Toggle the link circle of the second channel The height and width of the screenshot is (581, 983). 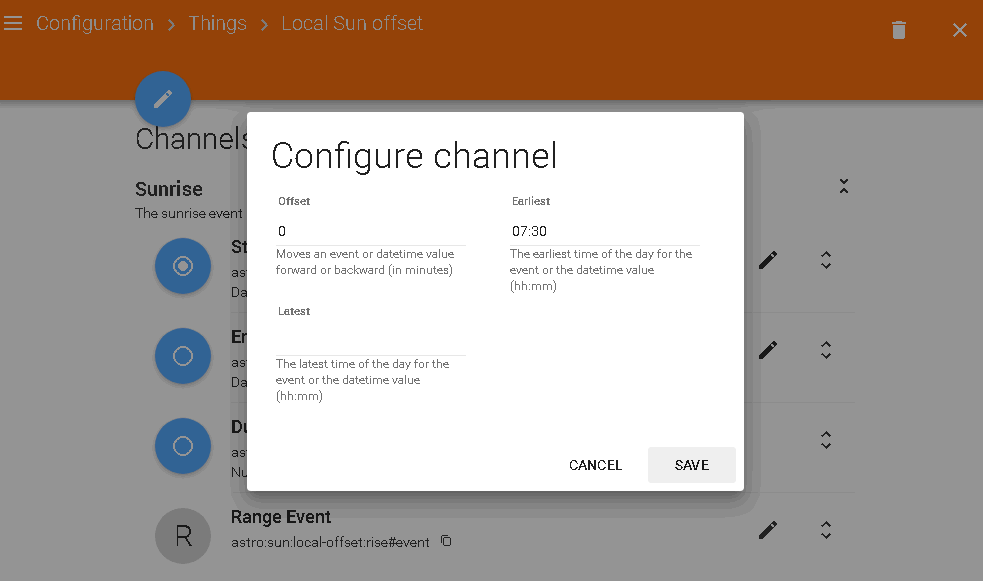point(183,356)
